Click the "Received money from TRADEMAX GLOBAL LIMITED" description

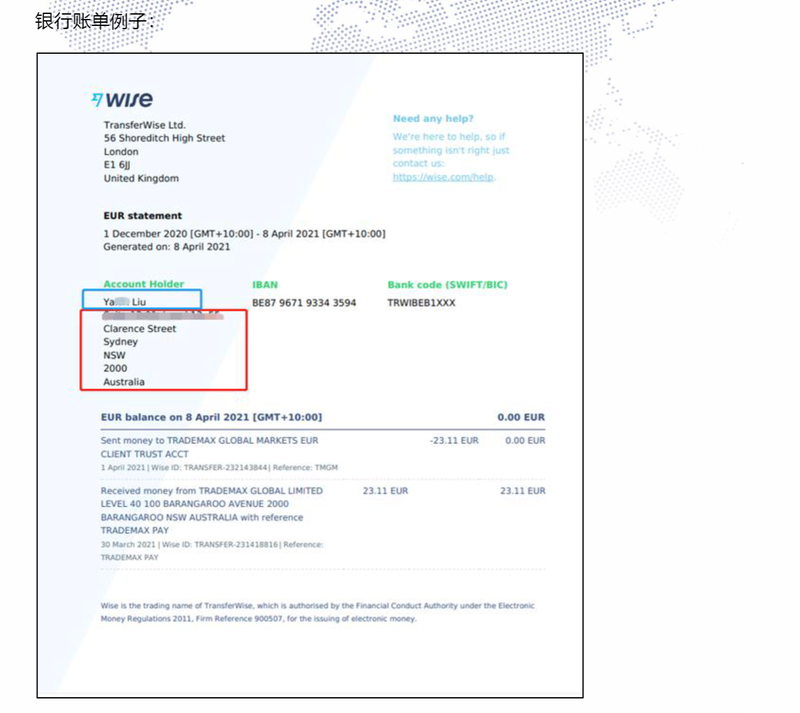click(x=212, y=510)
